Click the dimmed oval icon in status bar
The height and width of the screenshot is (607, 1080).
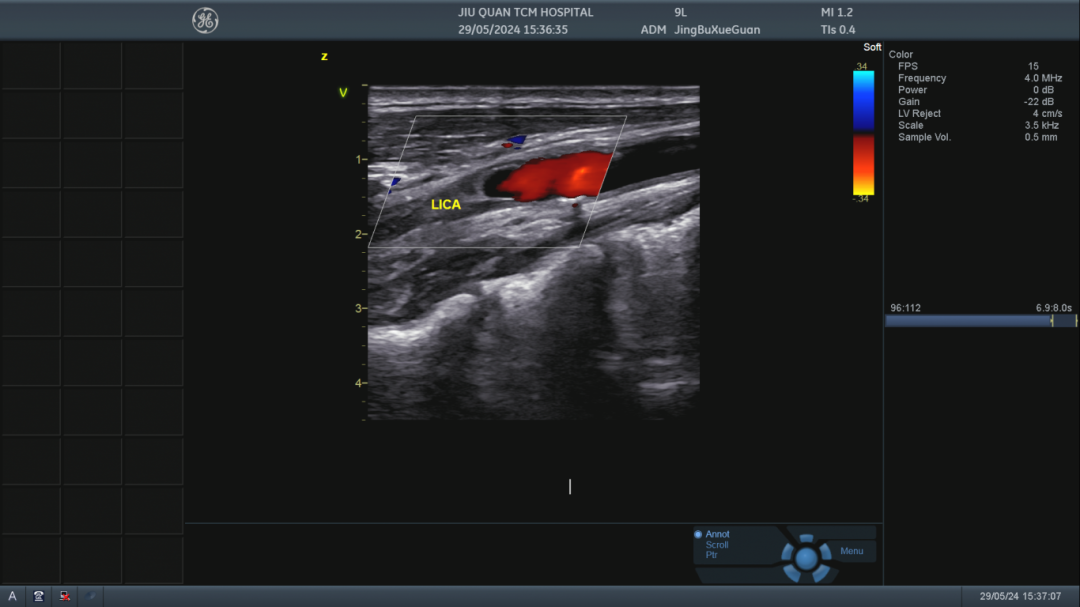(x=91, y=596)
